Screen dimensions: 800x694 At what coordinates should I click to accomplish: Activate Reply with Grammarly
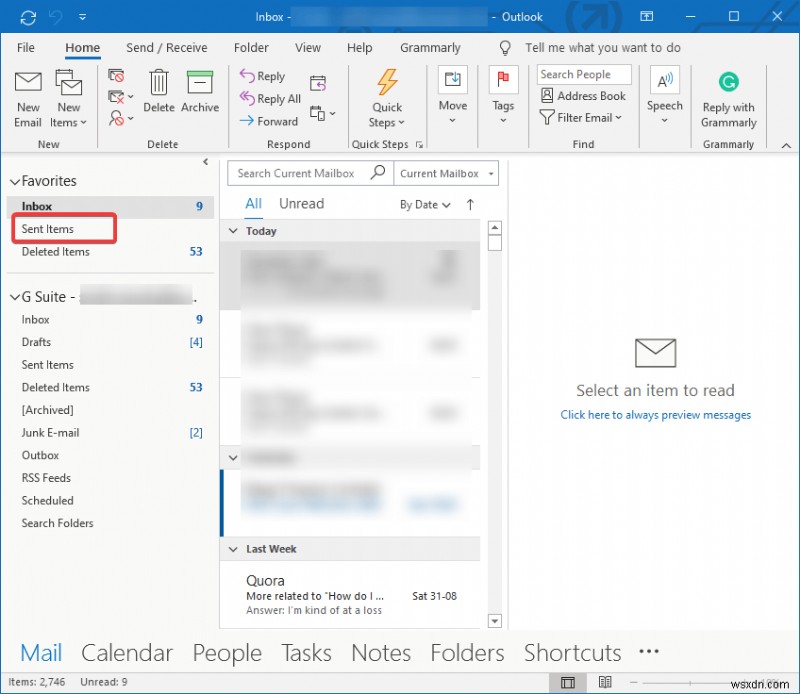[x=727, y=97]
